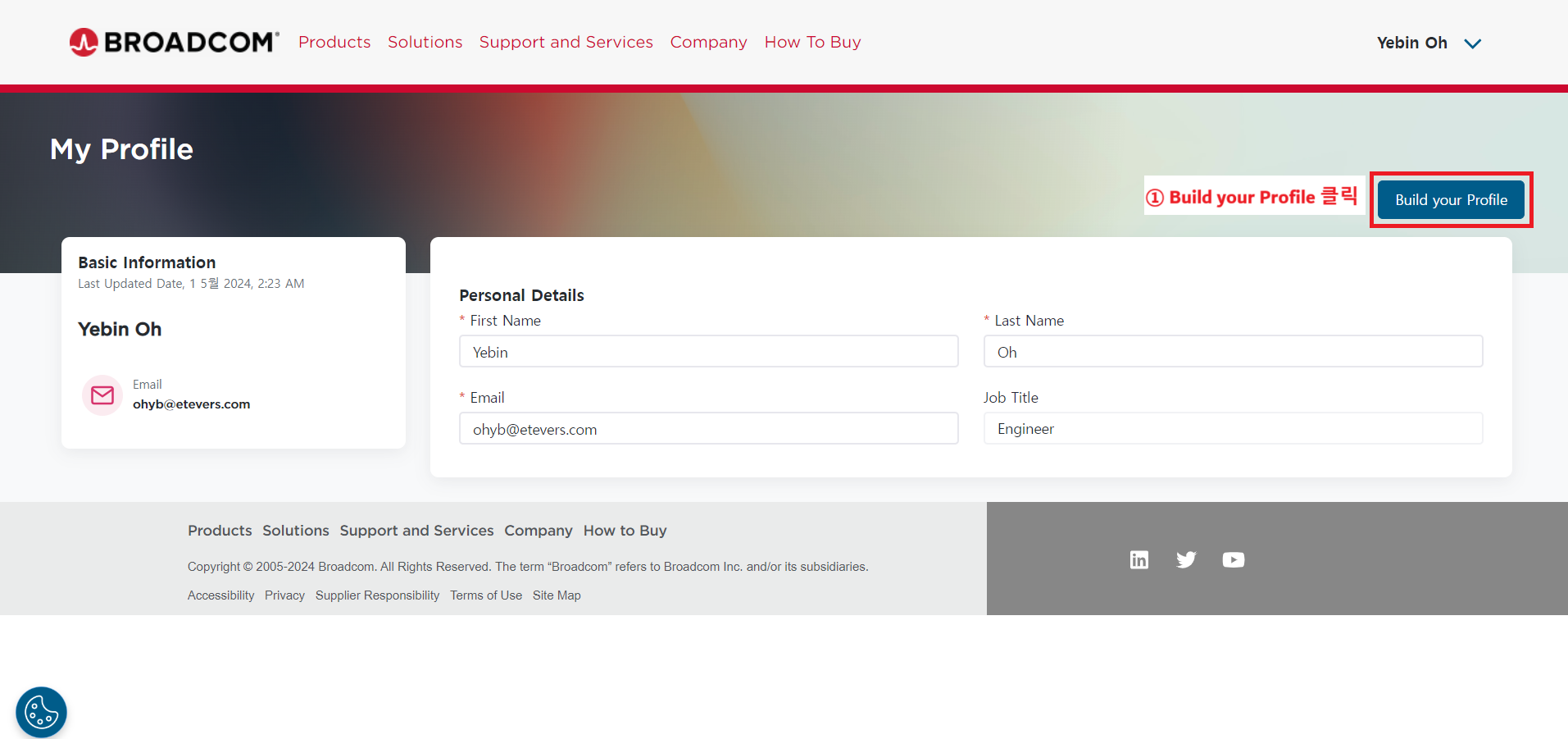Click the Broadcom logo

point(174,42)
